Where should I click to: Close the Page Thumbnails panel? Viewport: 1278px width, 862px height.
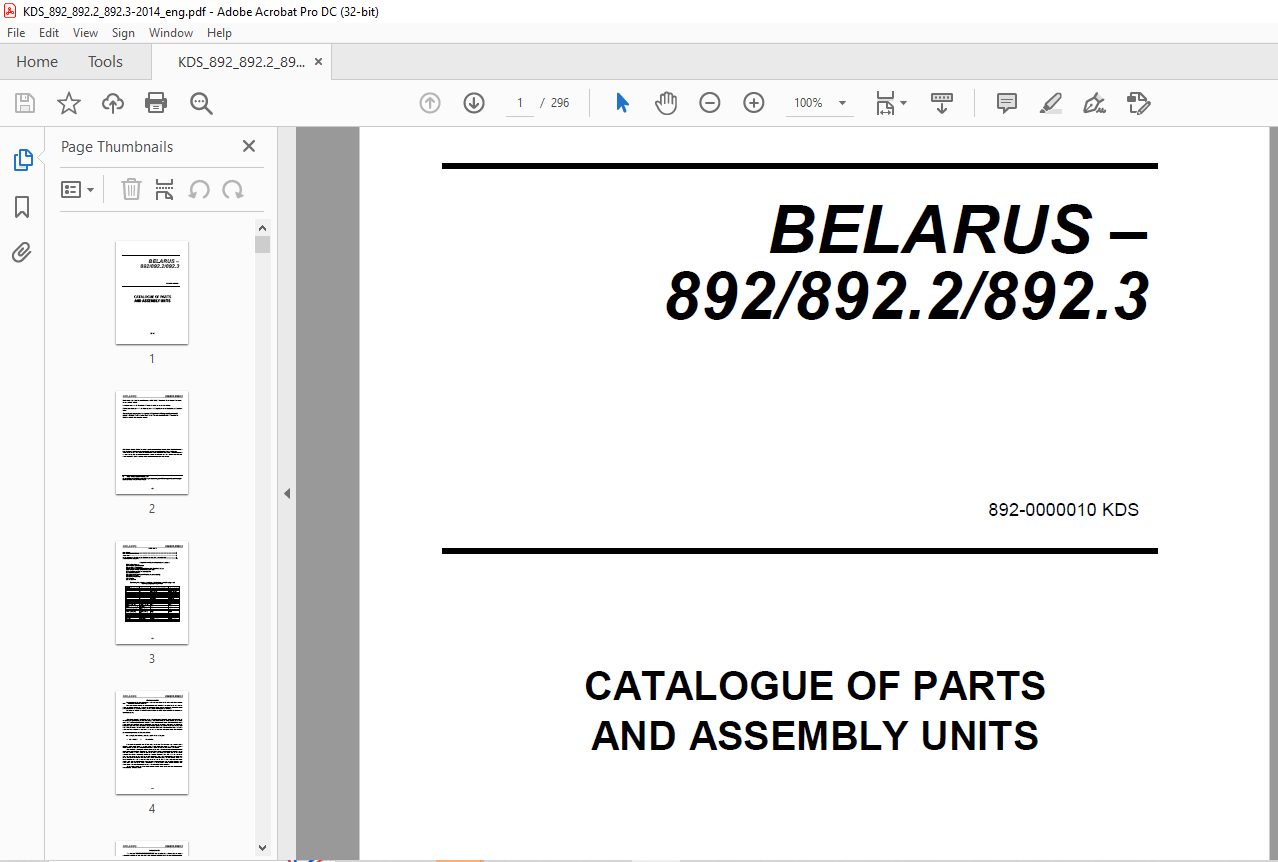(249, 146)
